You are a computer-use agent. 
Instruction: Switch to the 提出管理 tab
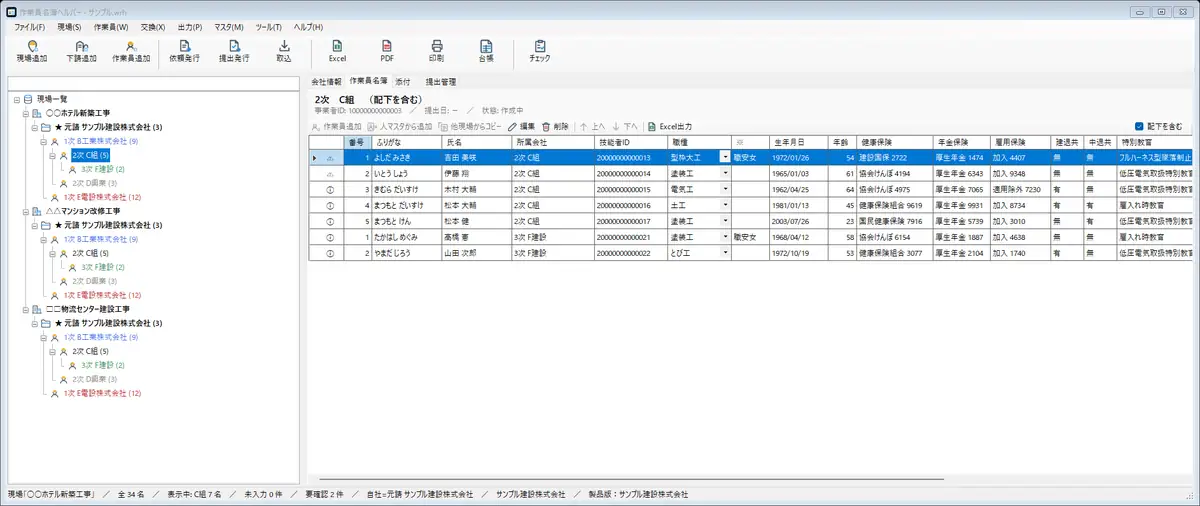(x=441, y=81)
